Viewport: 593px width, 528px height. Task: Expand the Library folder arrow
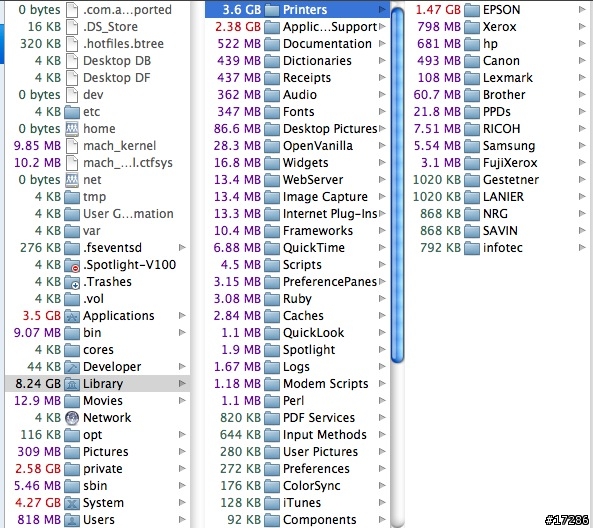182,384
